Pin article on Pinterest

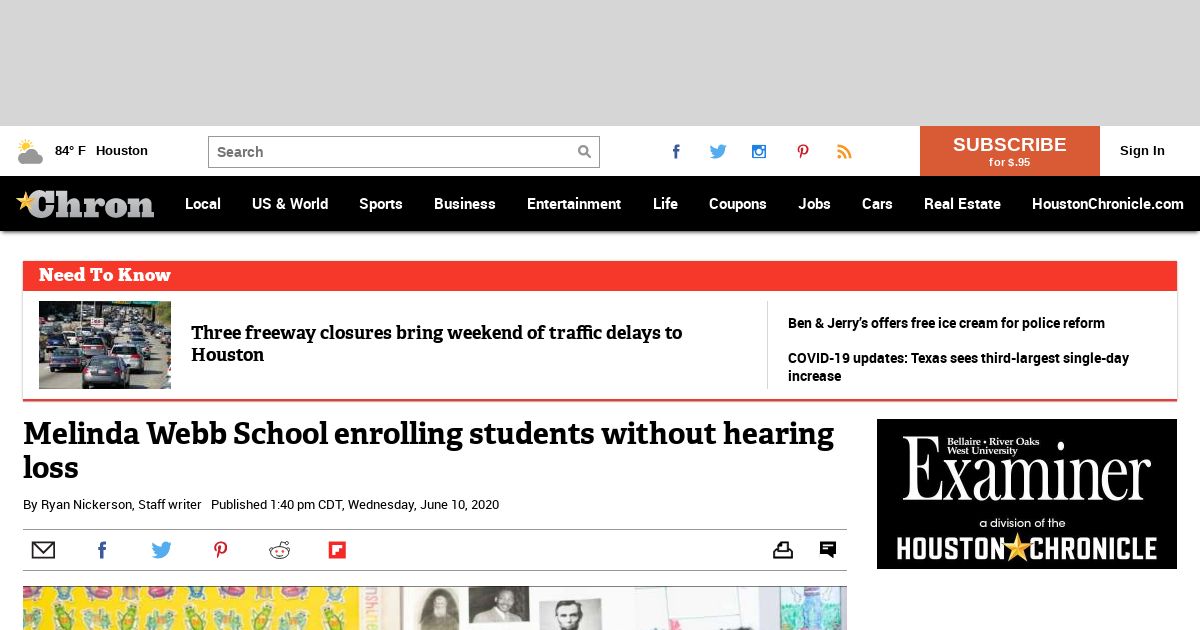point(220,550)
